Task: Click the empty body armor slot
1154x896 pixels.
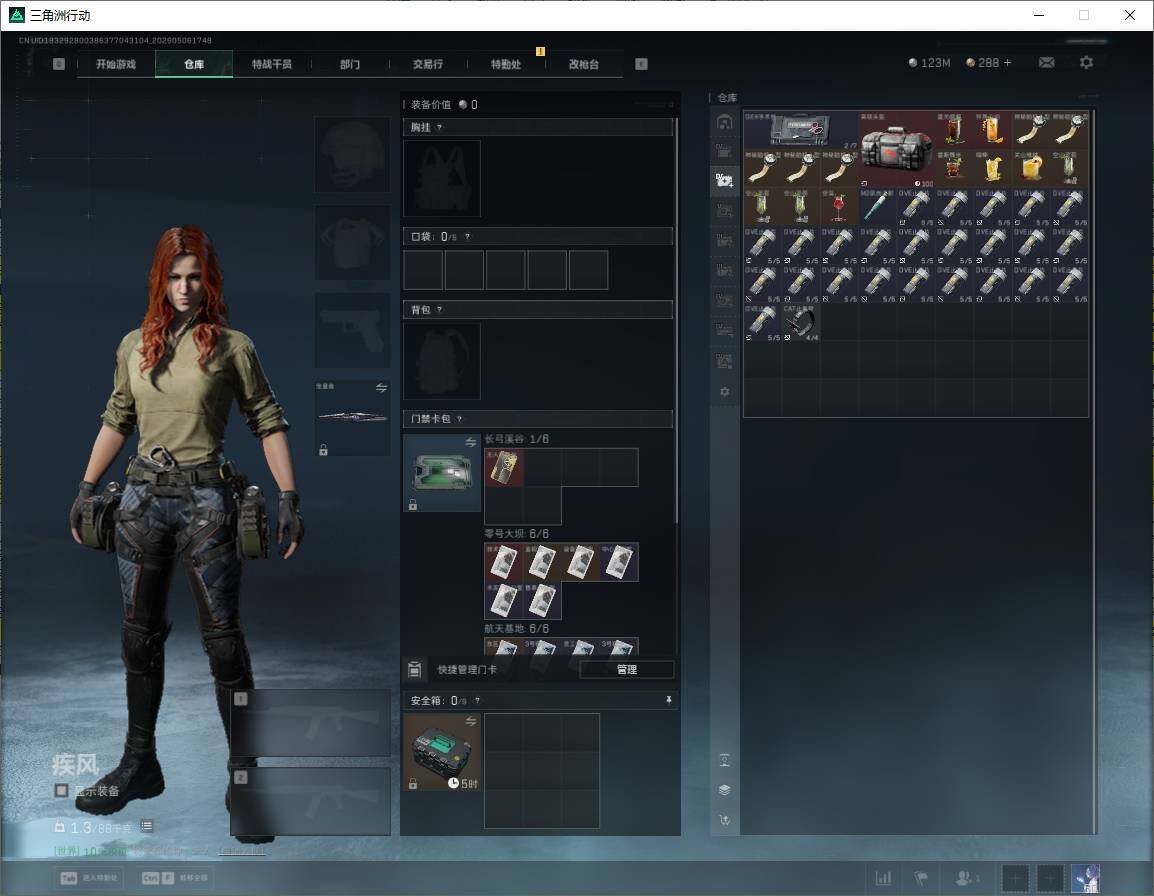Action: 353,242
